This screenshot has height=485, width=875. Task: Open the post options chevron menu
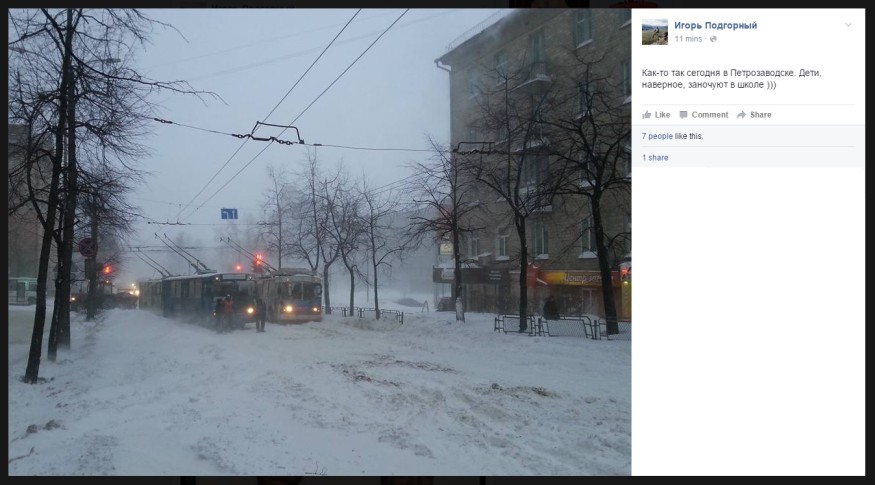tap(848, 25)
